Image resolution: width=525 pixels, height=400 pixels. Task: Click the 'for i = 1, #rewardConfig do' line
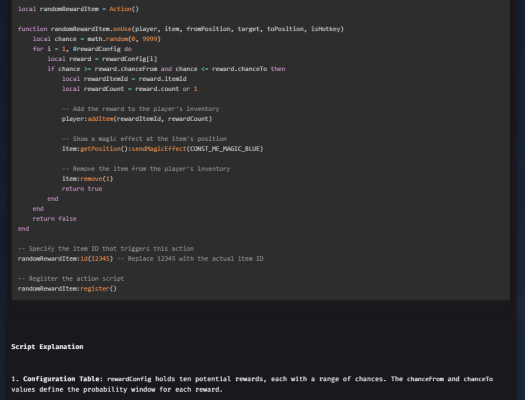82,49
